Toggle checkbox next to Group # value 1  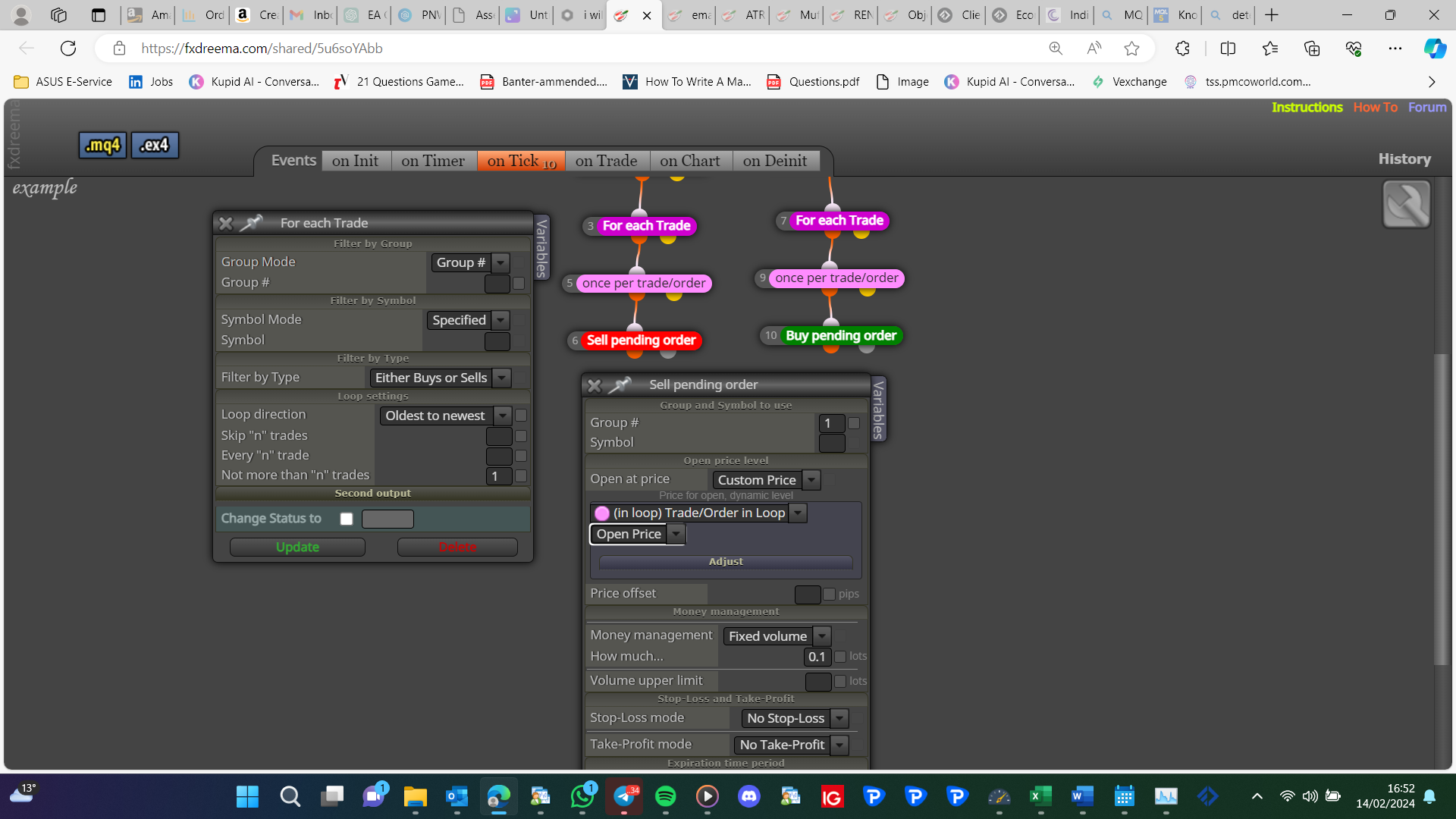pos(854,423)
